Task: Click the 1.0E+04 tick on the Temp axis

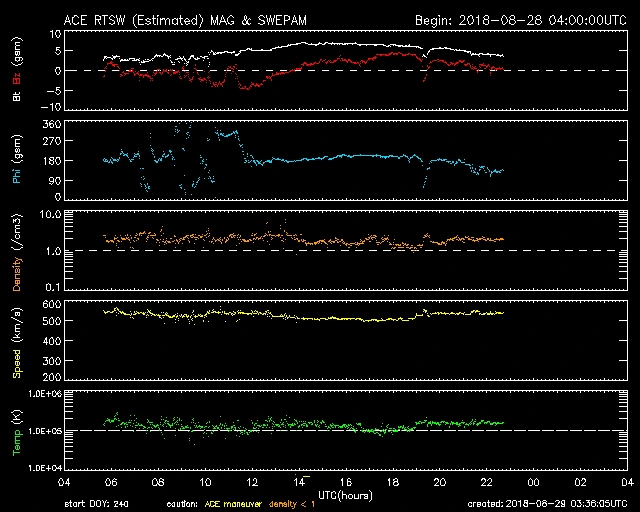Action: click(45, 468)
